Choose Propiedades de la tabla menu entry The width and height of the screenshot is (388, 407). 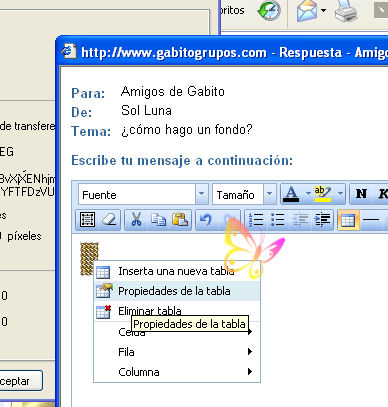[177, 291]
